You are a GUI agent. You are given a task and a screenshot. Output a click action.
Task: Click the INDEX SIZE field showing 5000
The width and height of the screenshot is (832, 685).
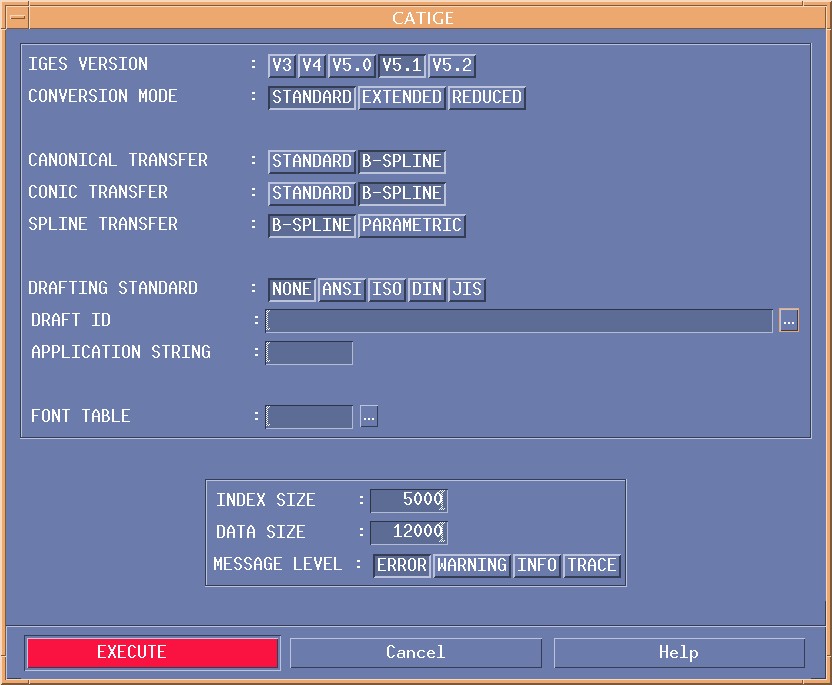click(409, 500)
